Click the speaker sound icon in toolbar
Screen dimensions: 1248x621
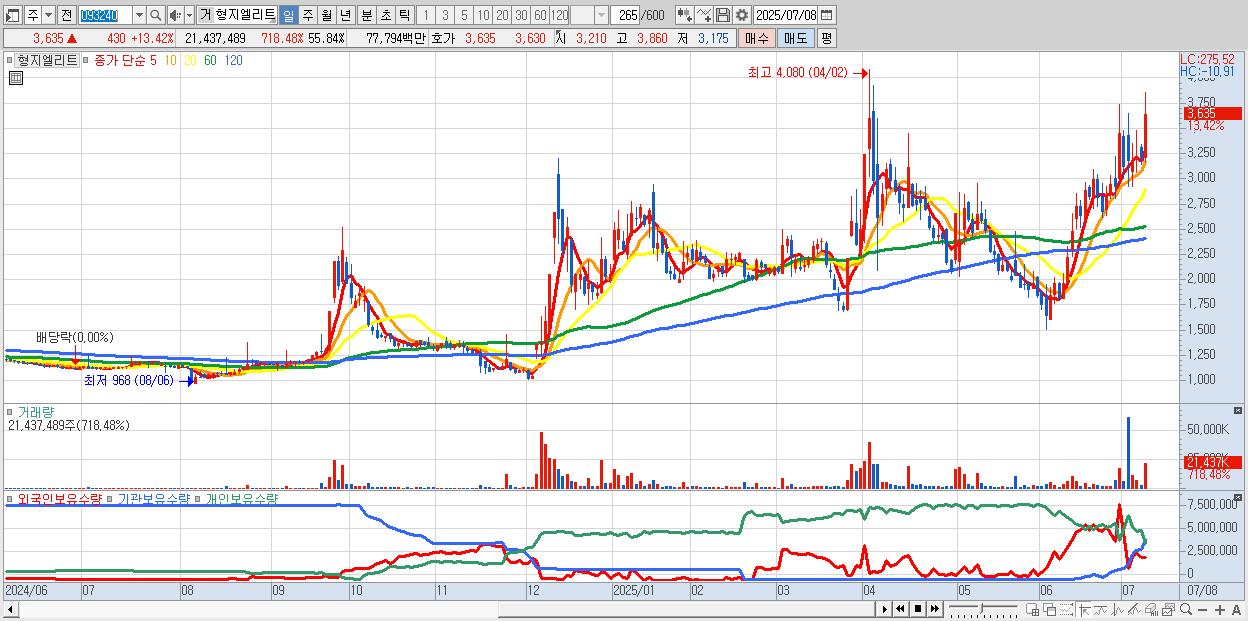pyautogui.click(x=175, y=15)
